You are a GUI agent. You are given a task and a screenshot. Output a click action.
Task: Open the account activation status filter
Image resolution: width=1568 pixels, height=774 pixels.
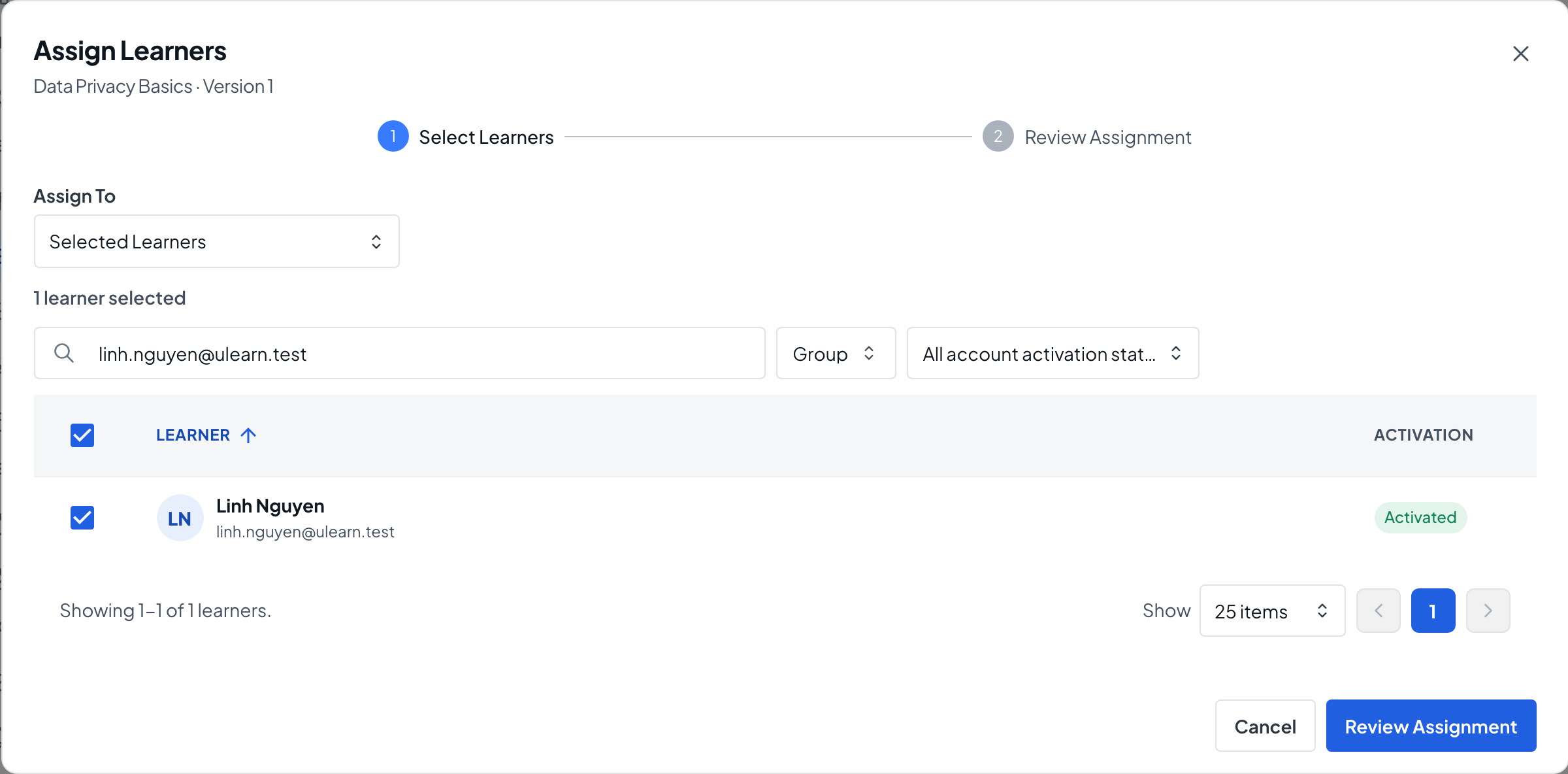point(1053,353)
